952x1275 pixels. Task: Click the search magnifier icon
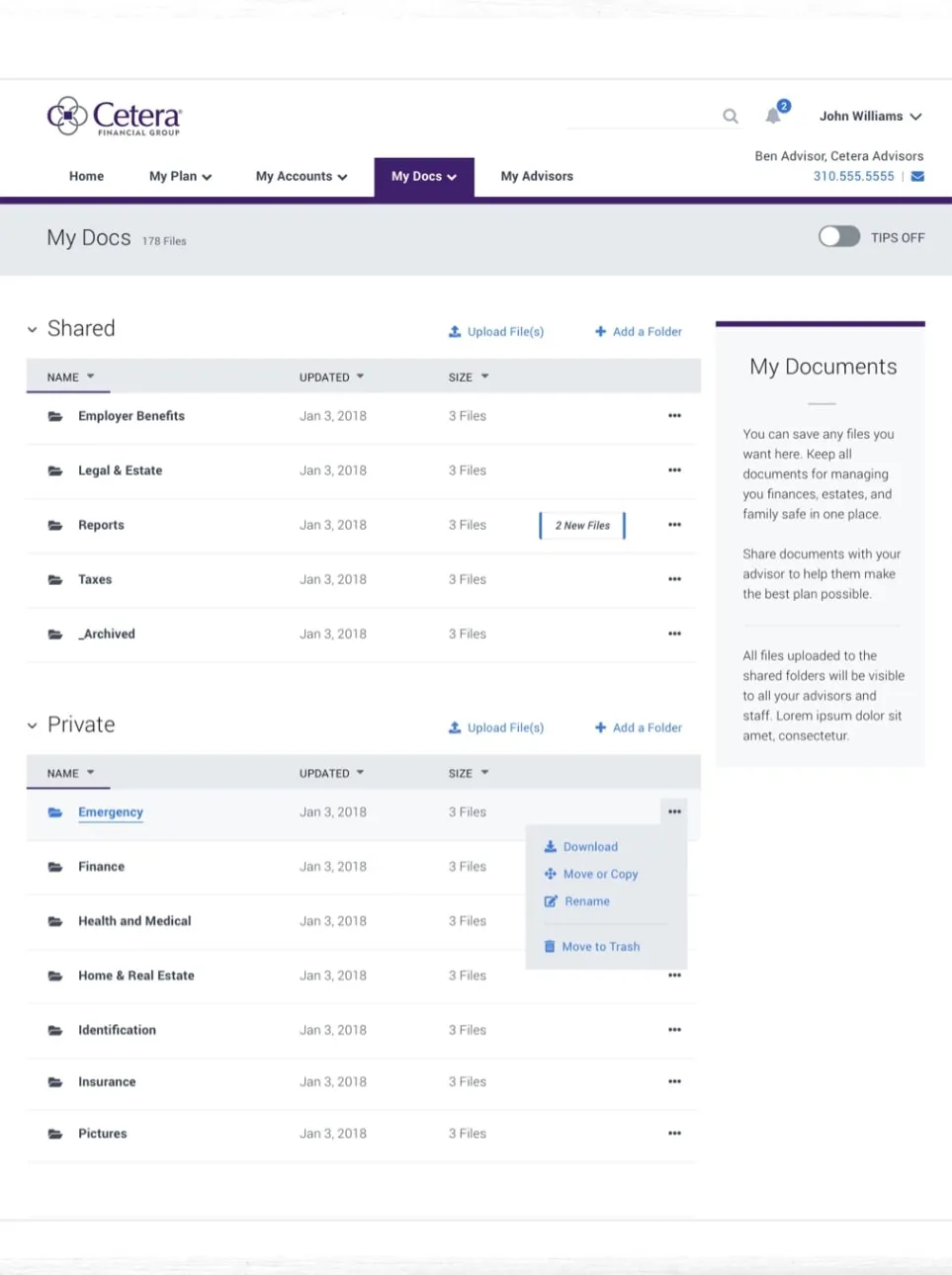pyautogui.click(x=731, y=117)
